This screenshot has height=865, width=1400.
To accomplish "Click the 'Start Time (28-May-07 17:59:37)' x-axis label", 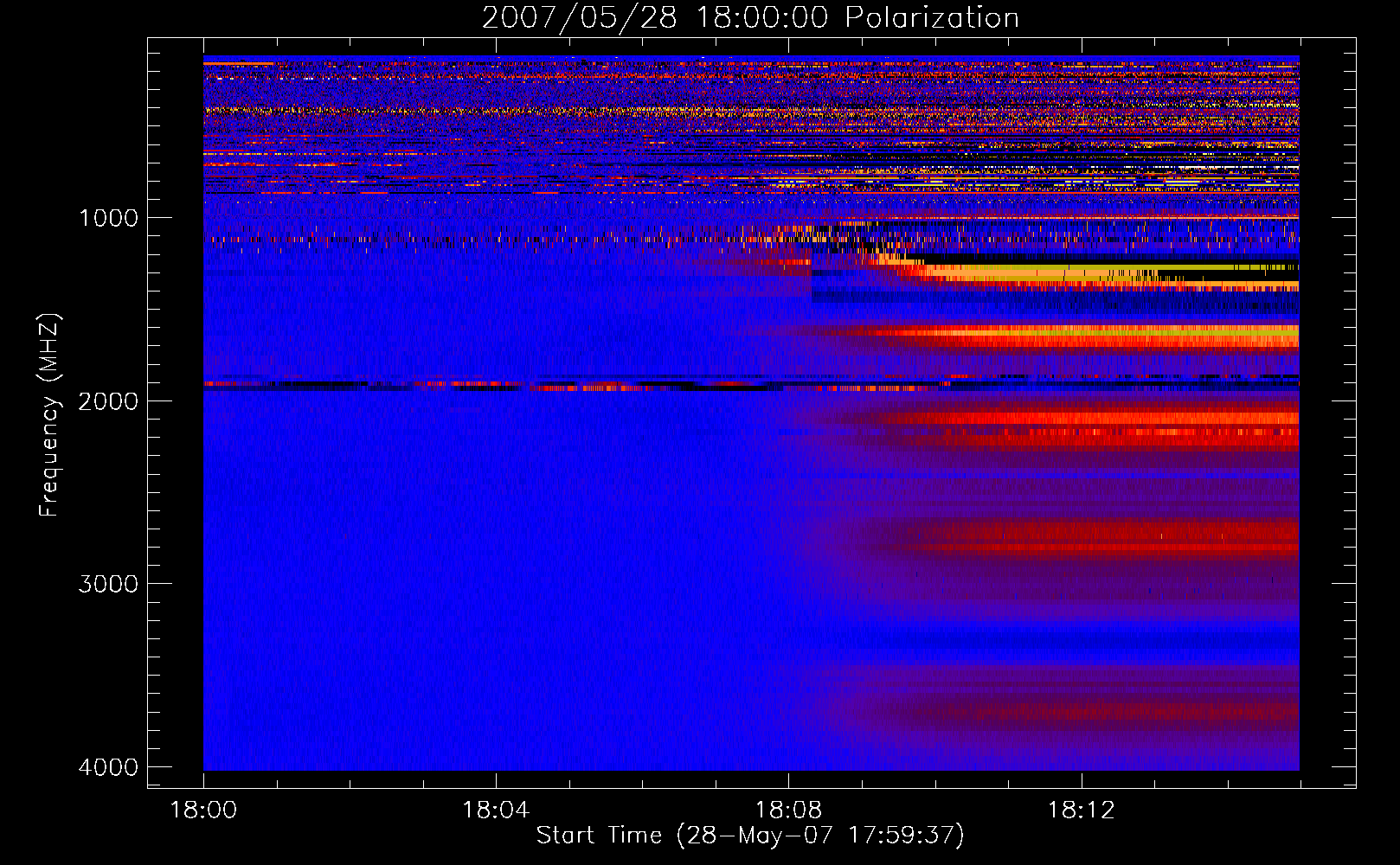I will 750,836.
